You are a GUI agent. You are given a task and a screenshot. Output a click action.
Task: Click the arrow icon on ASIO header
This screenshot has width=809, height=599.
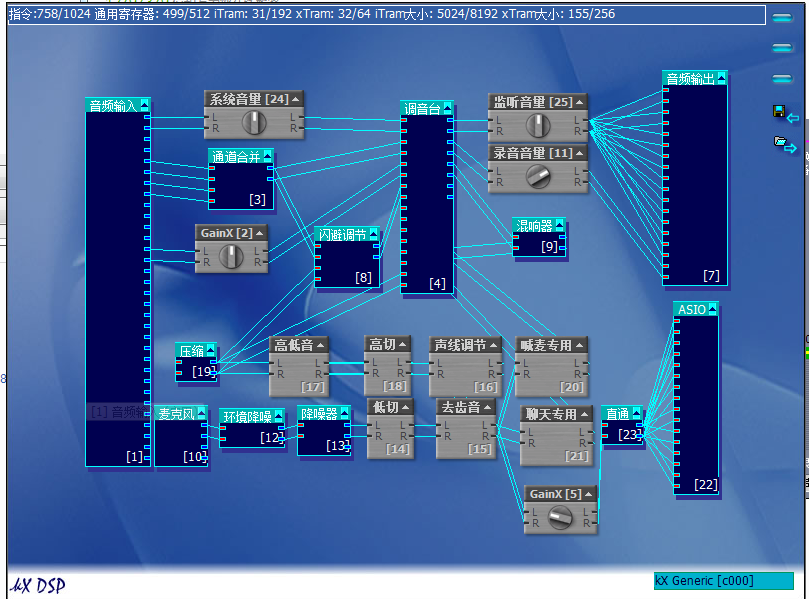pyautogui.click(x=713, y=309)
